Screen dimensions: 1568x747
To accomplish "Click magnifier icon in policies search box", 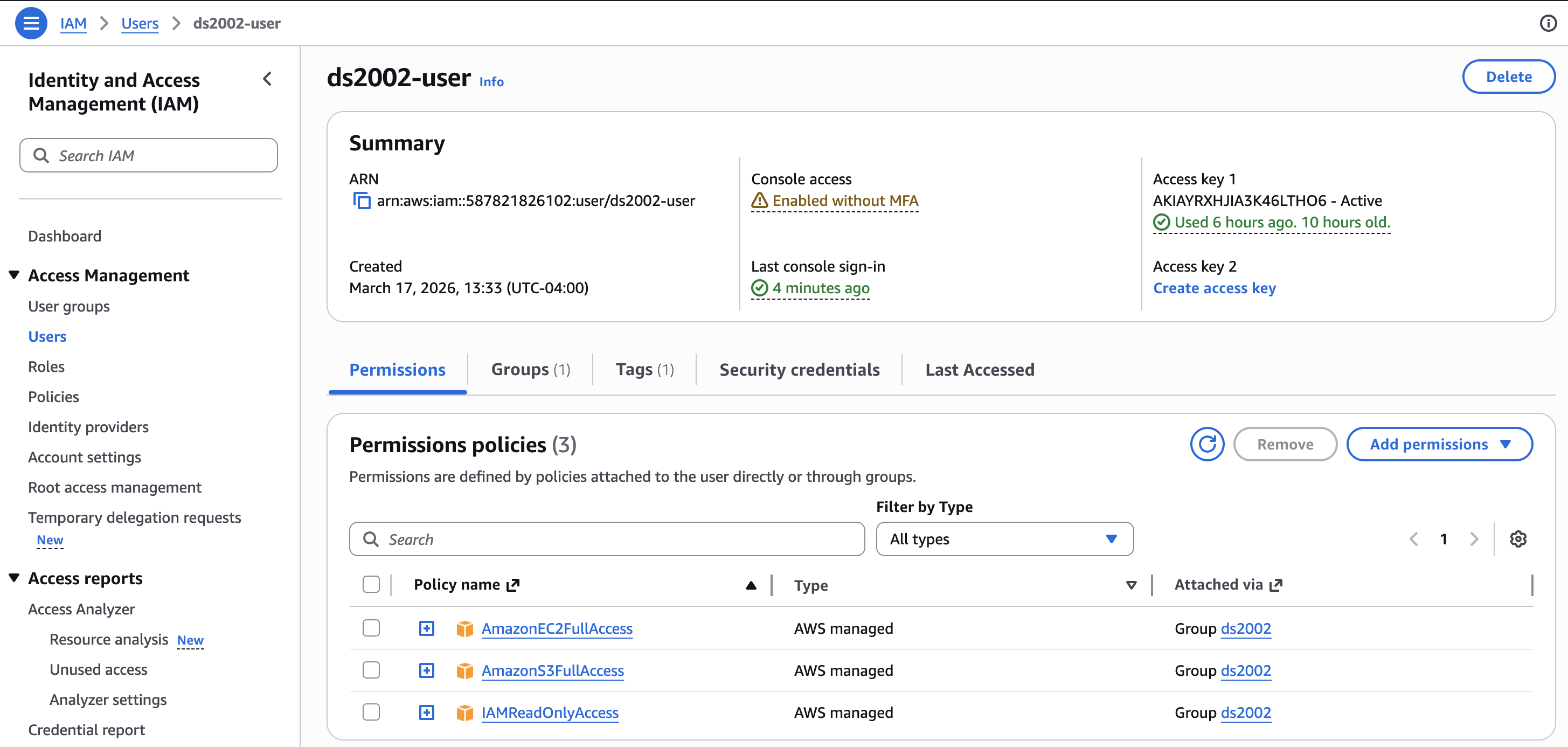I will pos(371,539).
